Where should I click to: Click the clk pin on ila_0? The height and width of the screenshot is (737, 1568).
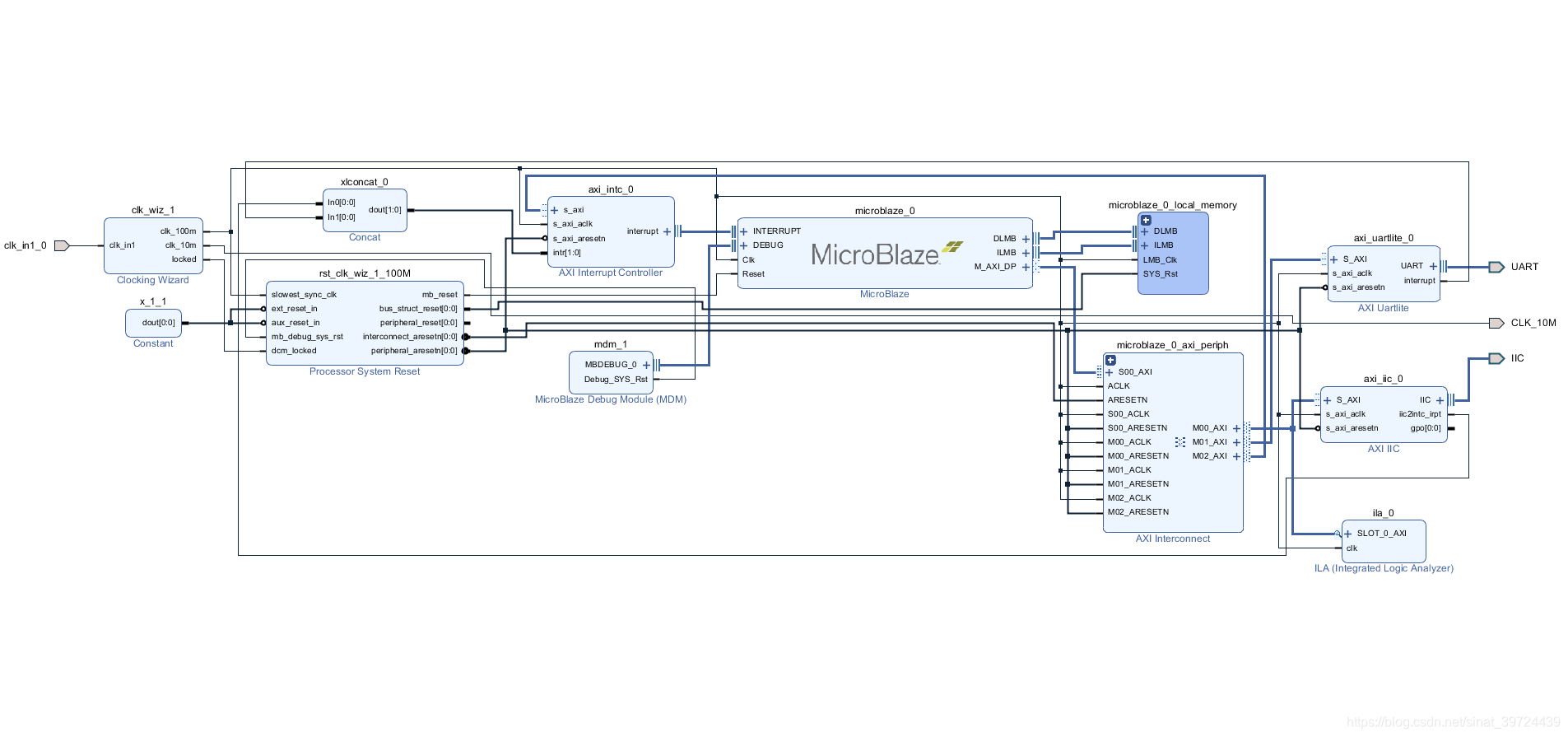pos(1352,548)
